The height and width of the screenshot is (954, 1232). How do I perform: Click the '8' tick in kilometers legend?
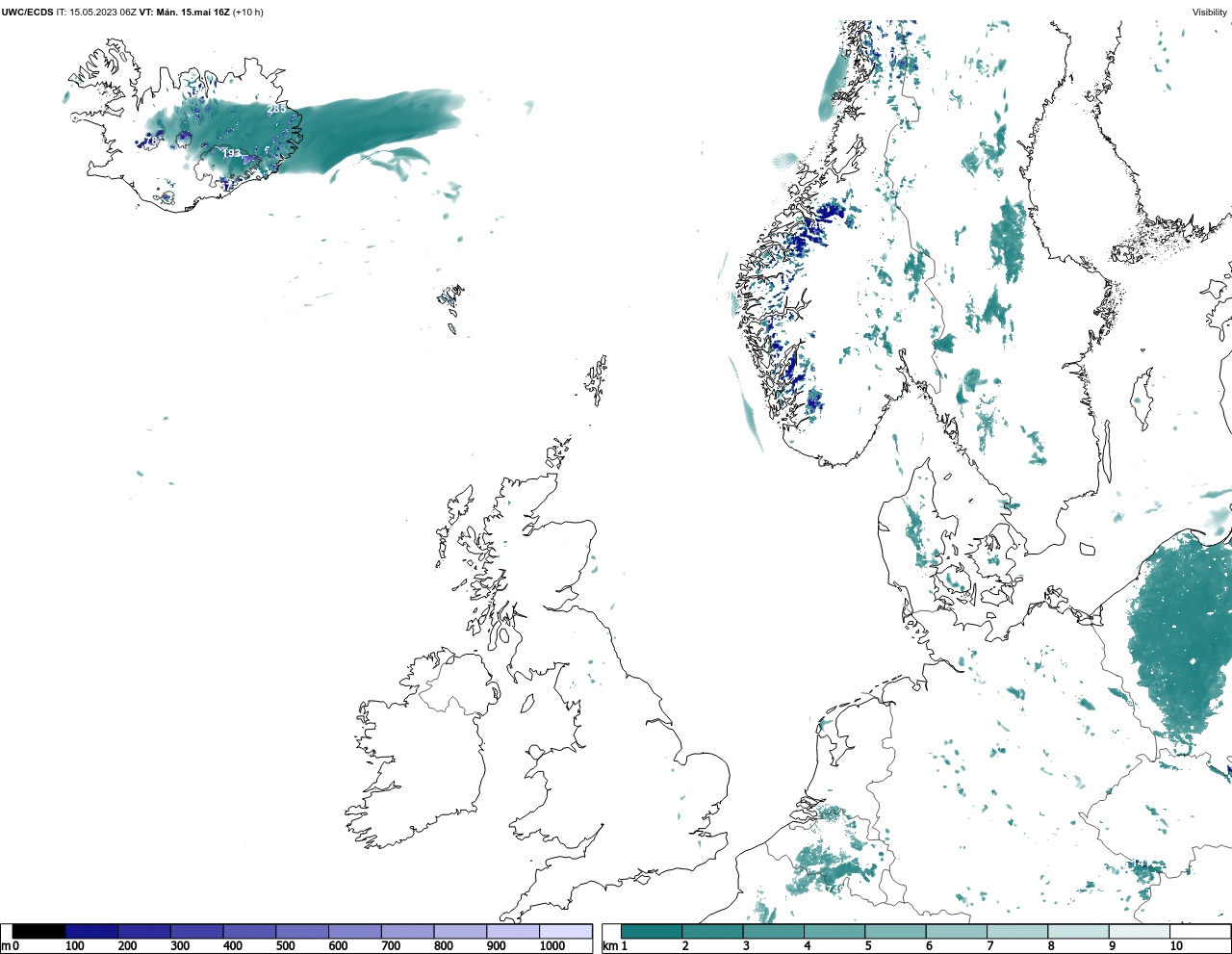[1051, 946]
